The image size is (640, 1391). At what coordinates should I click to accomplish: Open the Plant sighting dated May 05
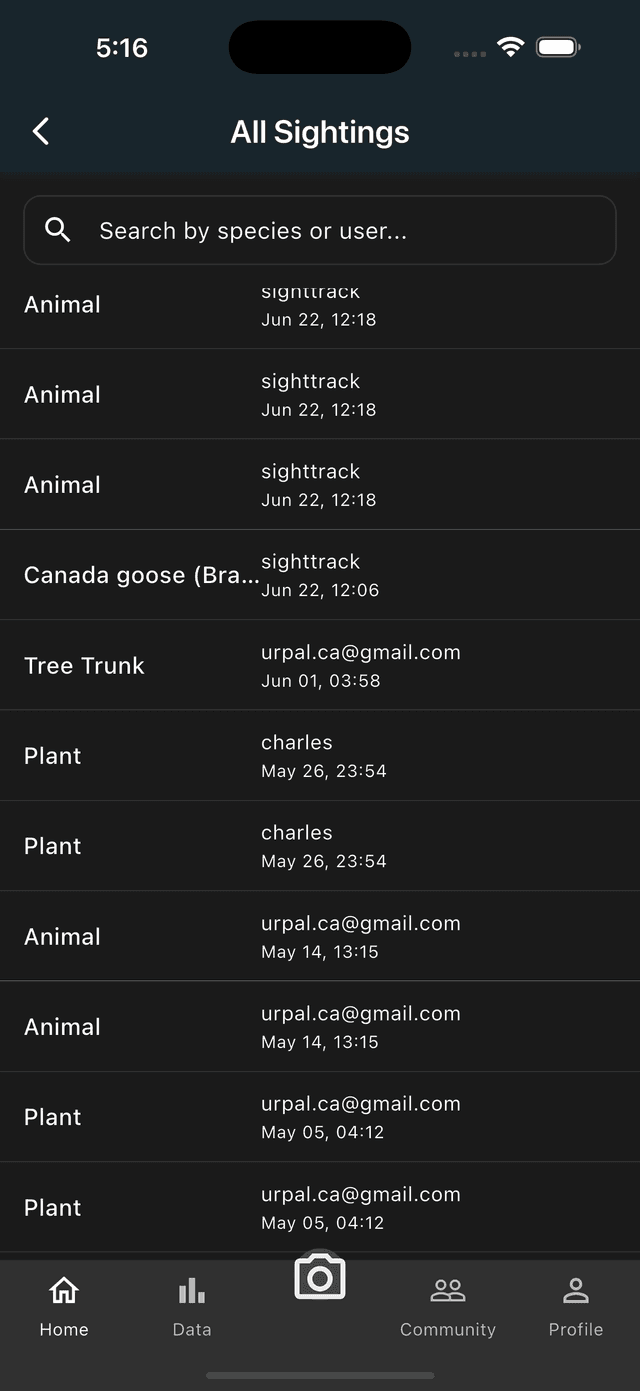point(320,1117)
